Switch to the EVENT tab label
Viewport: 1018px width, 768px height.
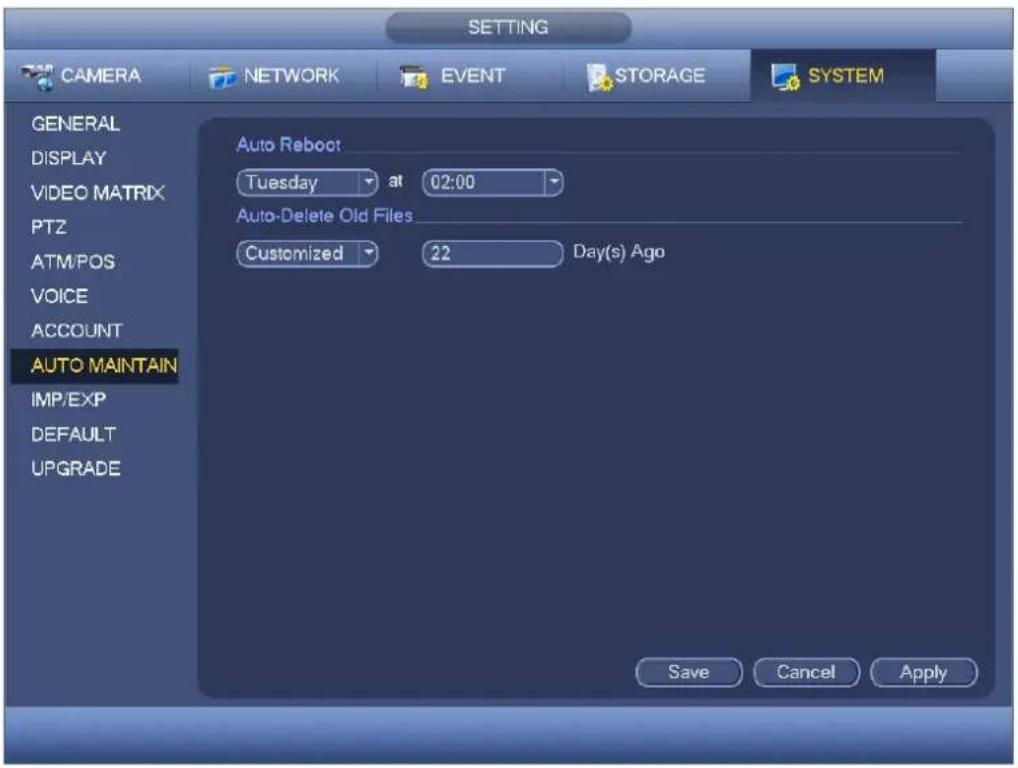pyautogui.click(x=473, y=75)
